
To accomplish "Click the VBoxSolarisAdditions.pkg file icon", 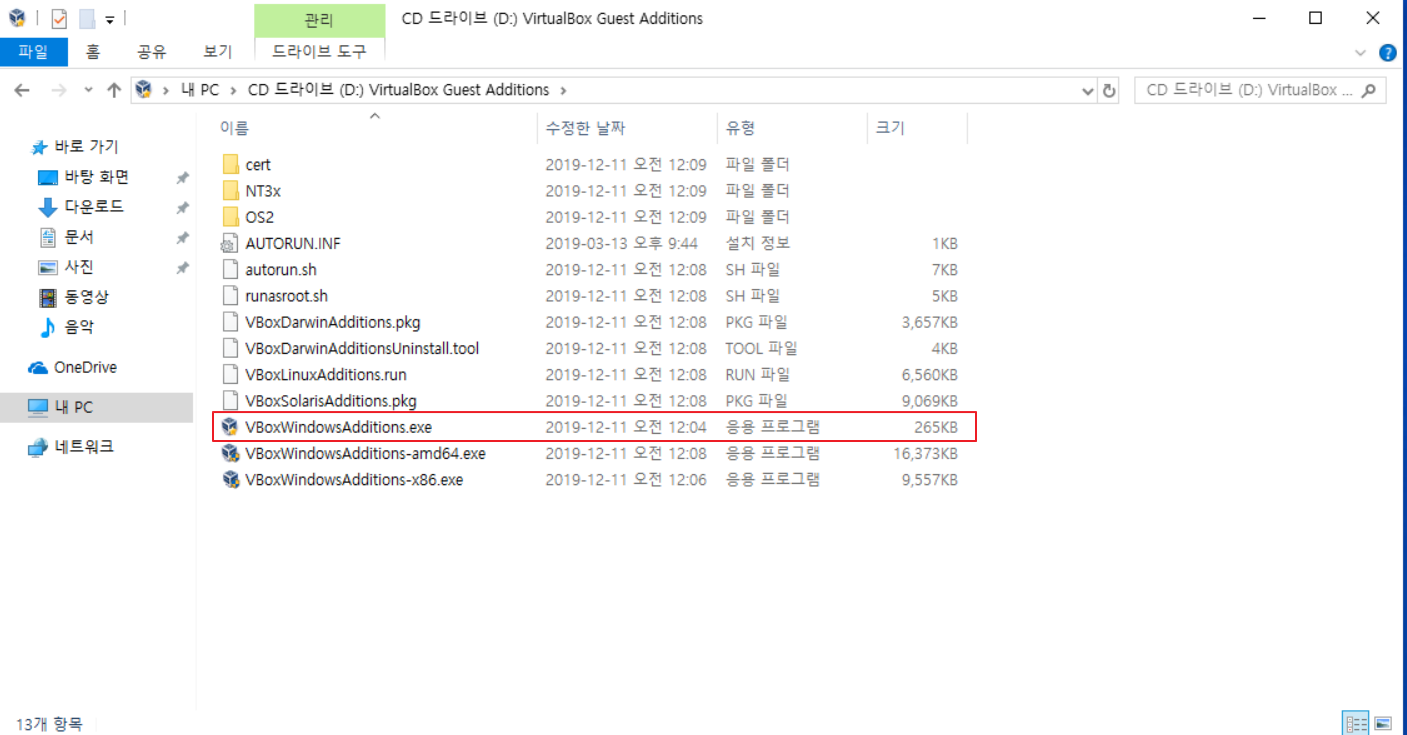I will pyautogui.click(x=230, y=401).
